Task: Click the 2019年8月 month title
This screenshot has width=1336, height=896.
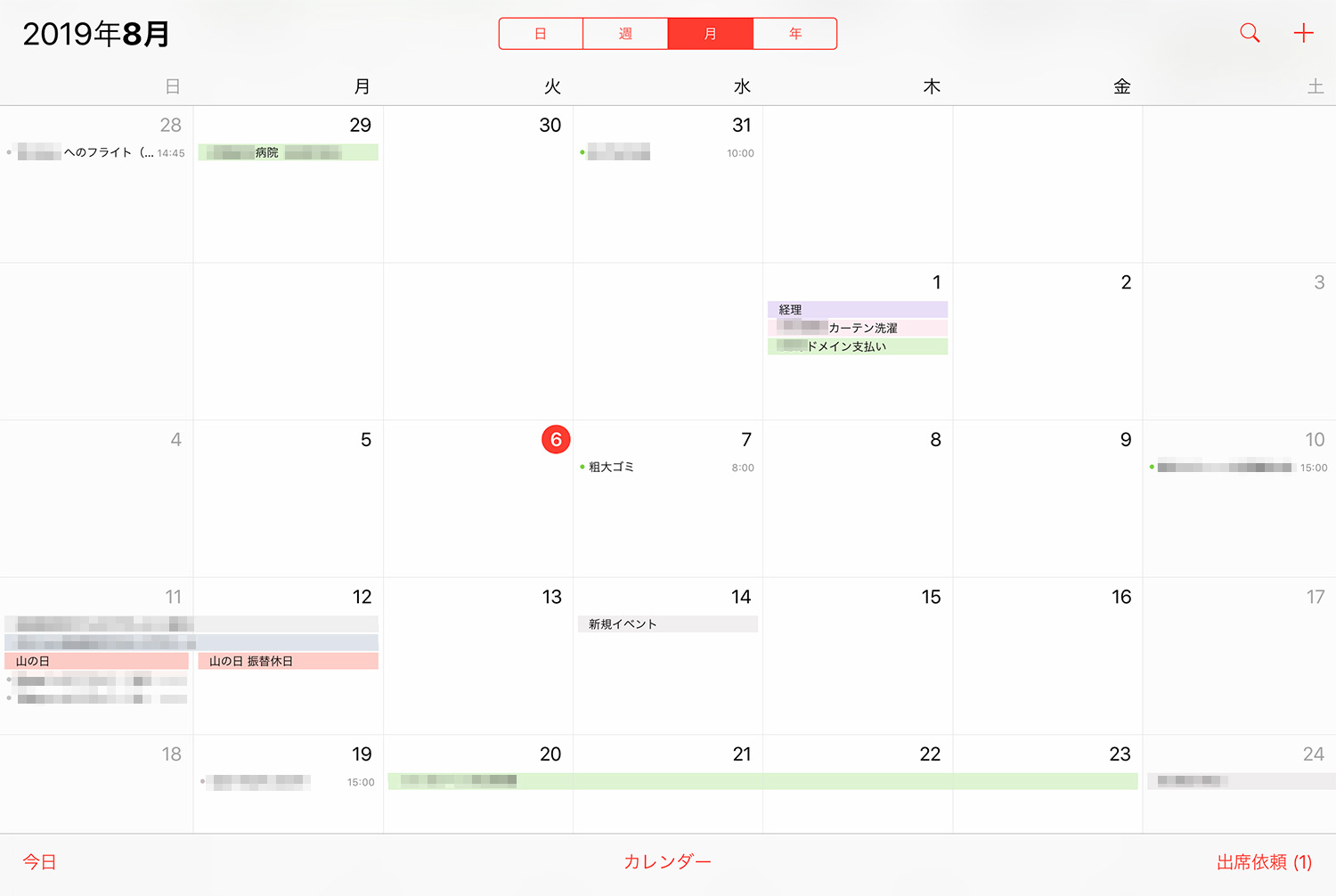Action: [x=96, y=34]
